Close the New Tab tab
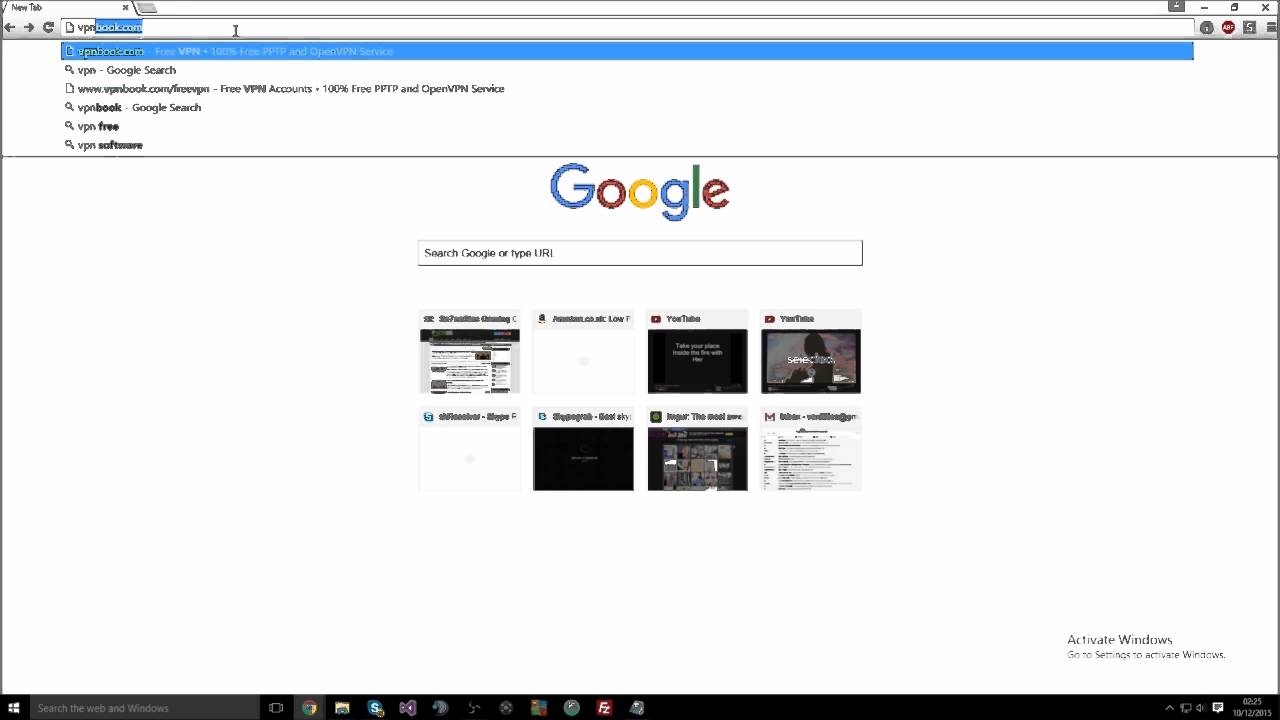The width and height of the screenshot is (1280, 720). coord(125,7)
